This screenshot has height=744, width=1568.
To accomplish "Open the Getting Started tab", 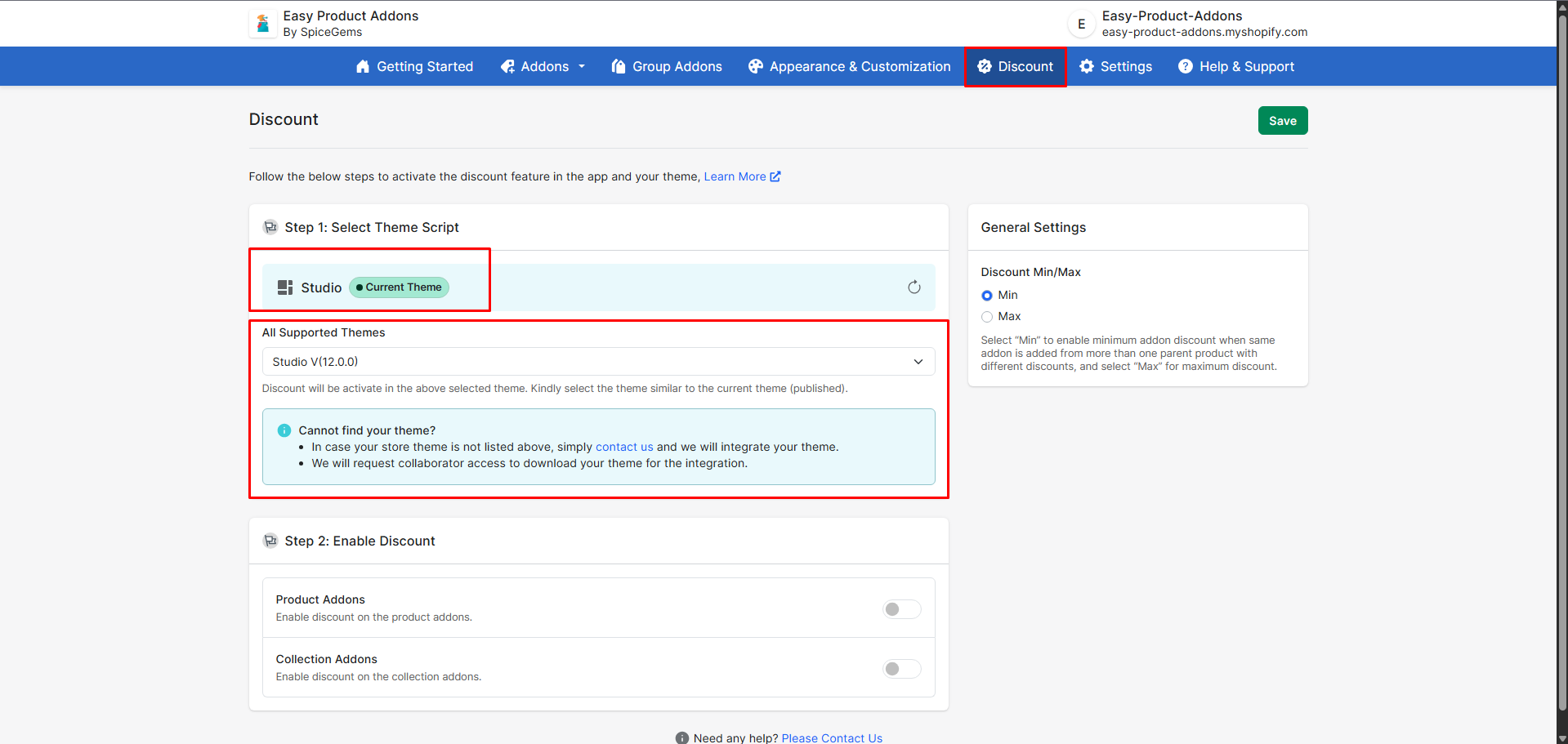I will pos(414,67).
